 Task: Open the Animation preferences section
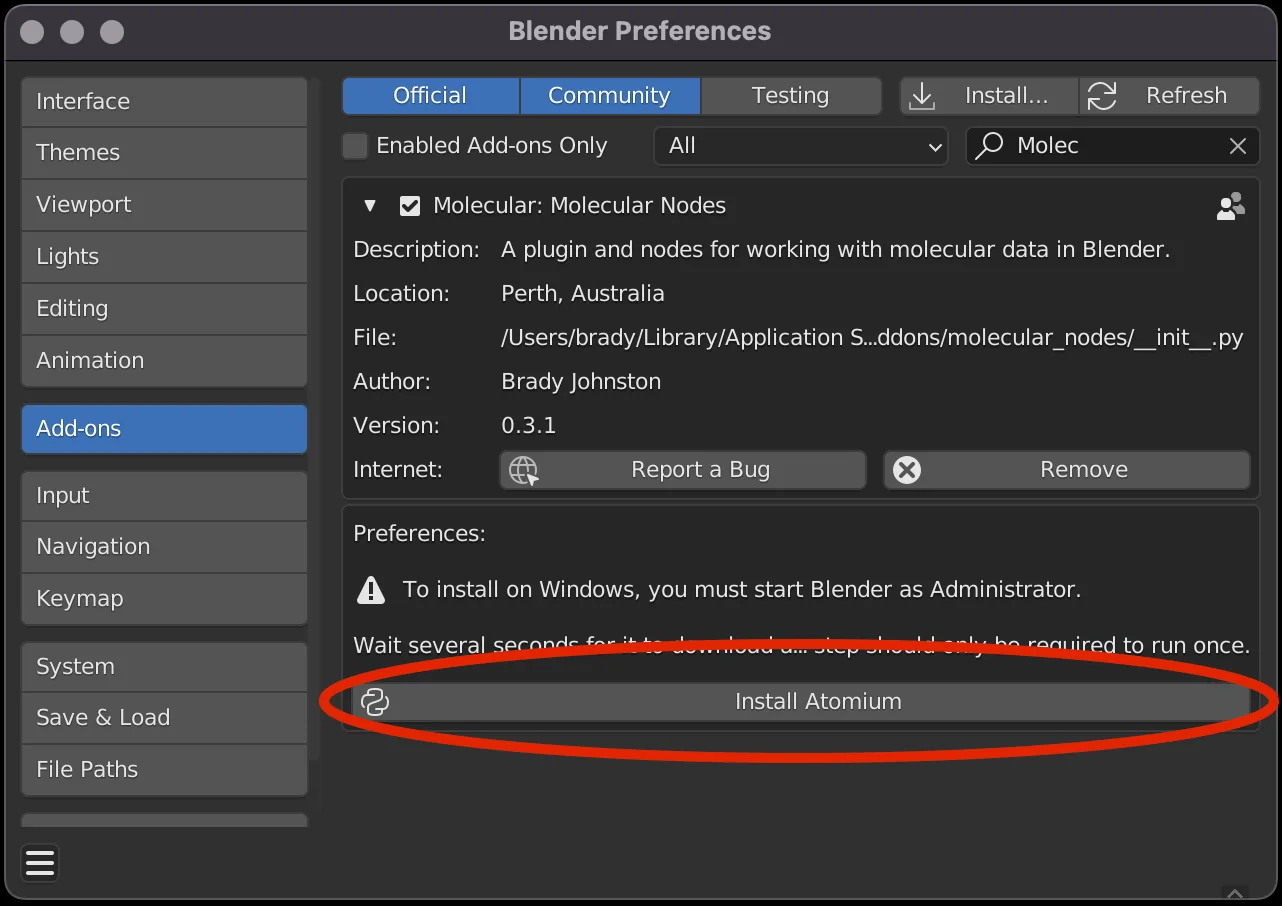tap(164, 361)
